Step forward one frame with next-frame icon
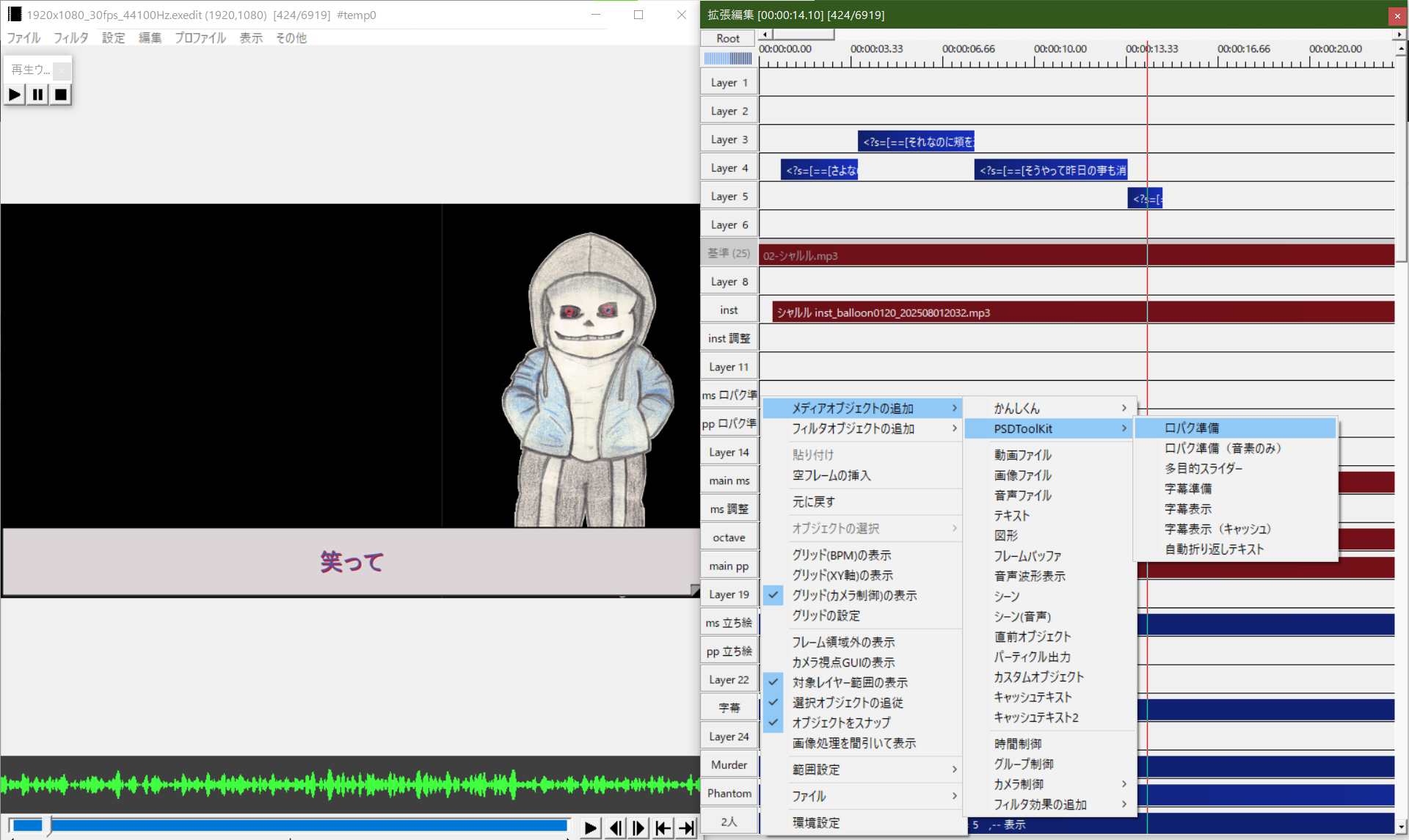The width and height of the screenshot is (1409, 840). click(x=638, y=828)
